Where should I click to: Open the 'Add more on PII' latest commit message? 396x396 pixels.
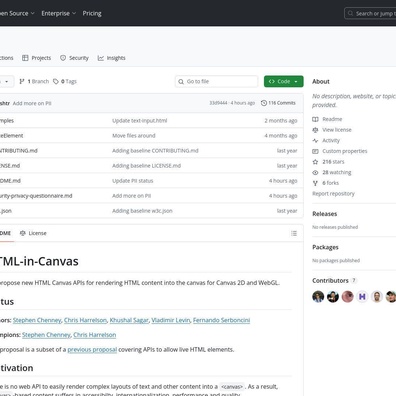pyautogui.click(x=32, y=103)
